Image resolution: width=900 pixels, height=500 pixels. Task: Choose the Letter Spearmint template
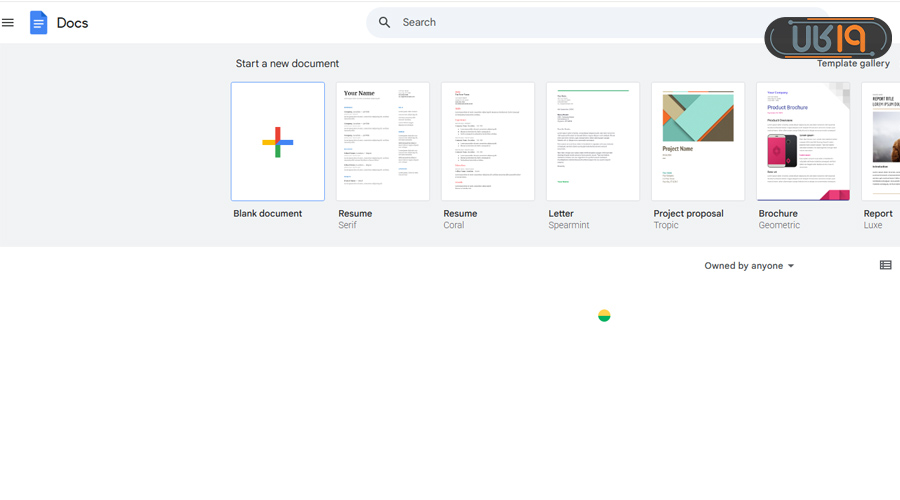tap(593, 142)
